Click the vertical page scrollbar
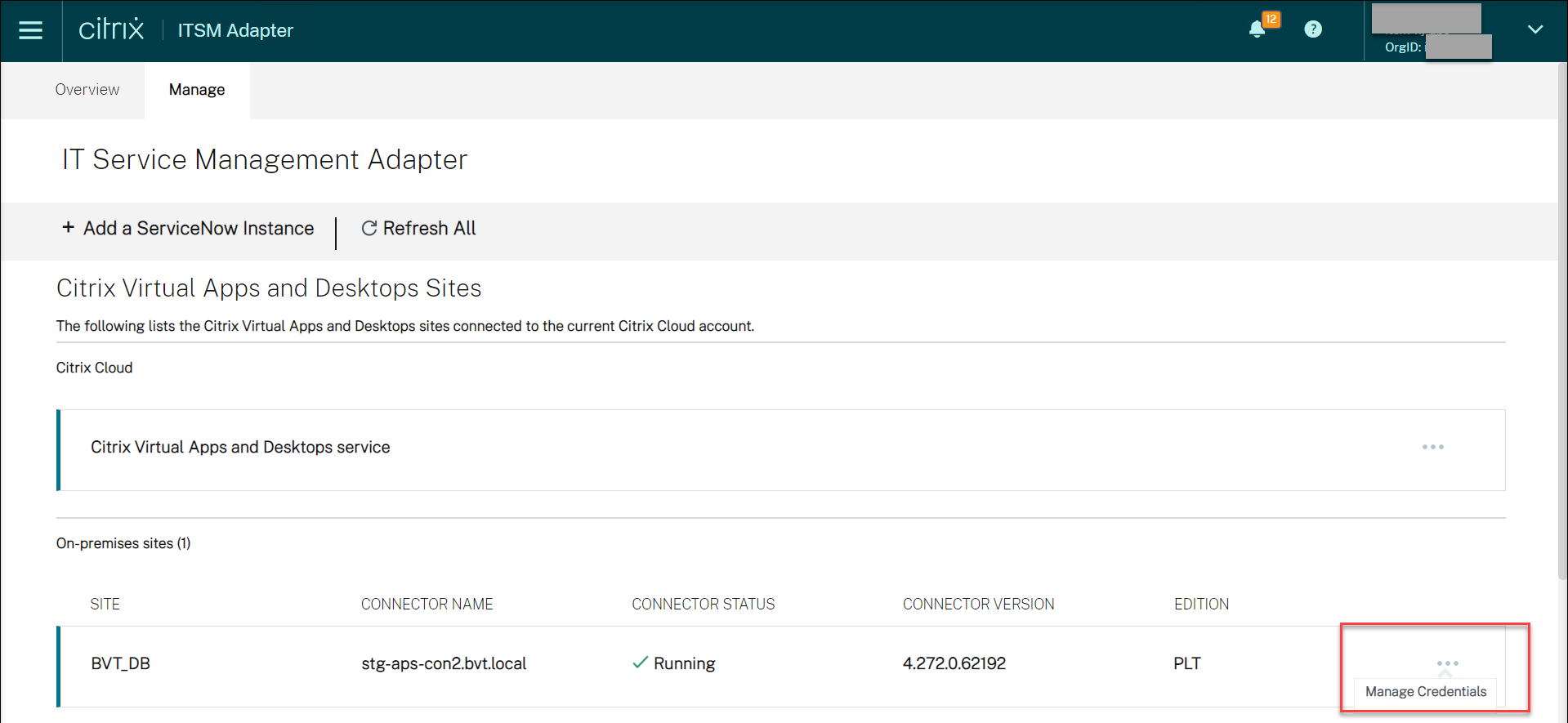The image size is (1568, 723). (1562, 320)
